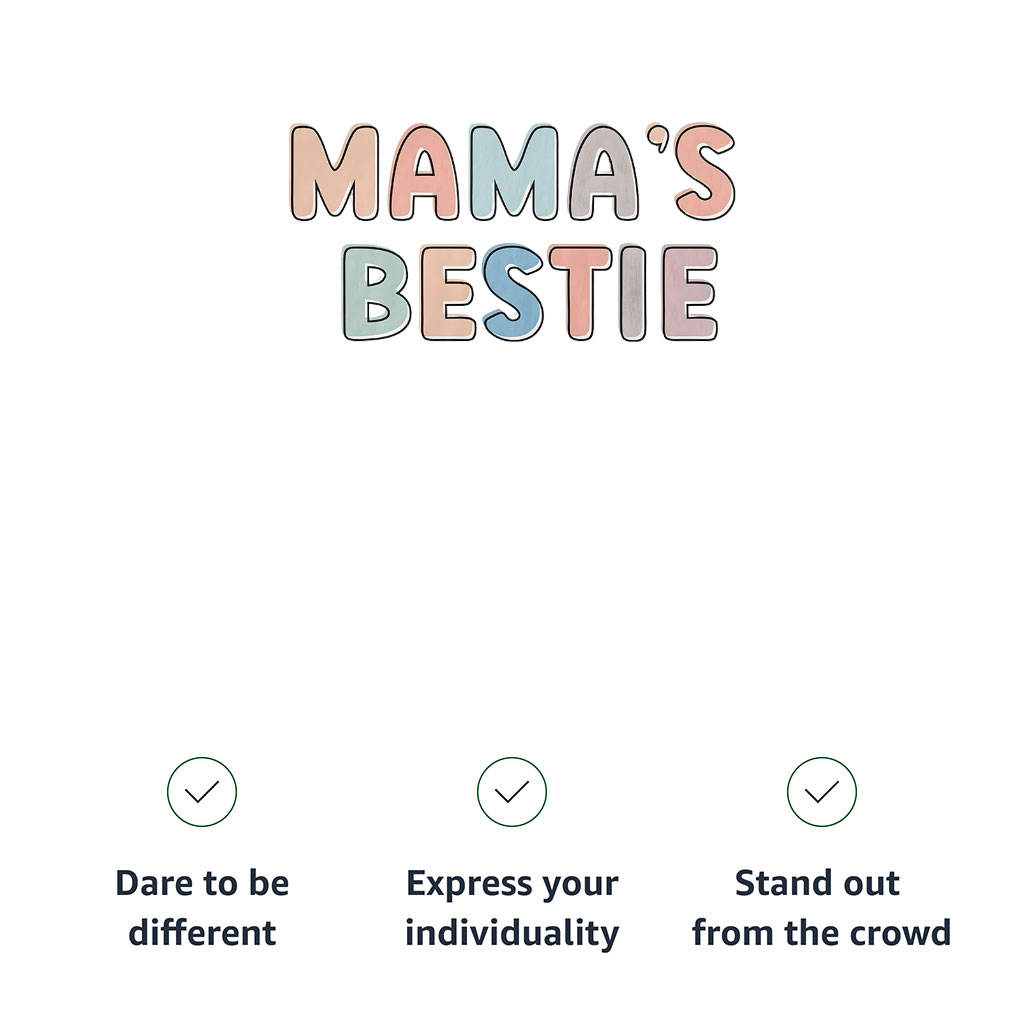
Task: Select the "Stand out from the crowd" text
Action: click(x=821, y=908)
